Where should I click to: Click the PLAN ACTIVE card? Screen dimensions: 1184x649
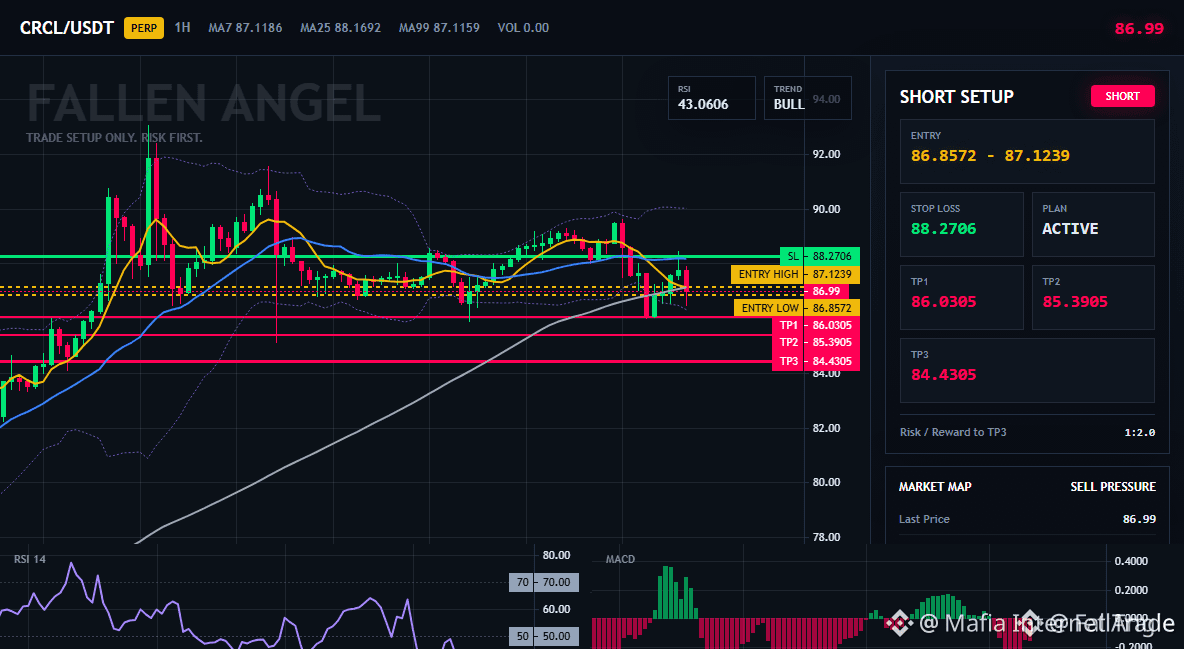coord(1093,224)
